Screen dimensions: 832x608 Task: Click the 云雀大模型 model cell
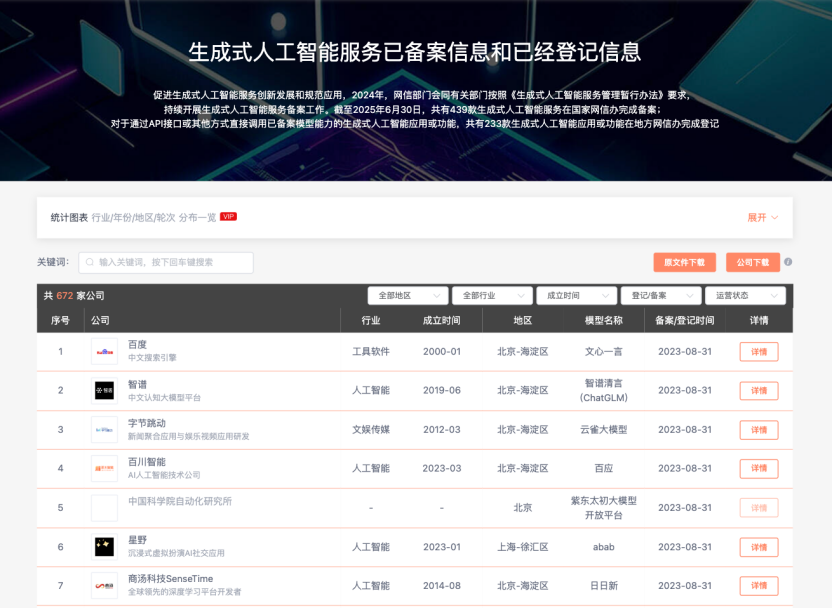click(604, 430)
